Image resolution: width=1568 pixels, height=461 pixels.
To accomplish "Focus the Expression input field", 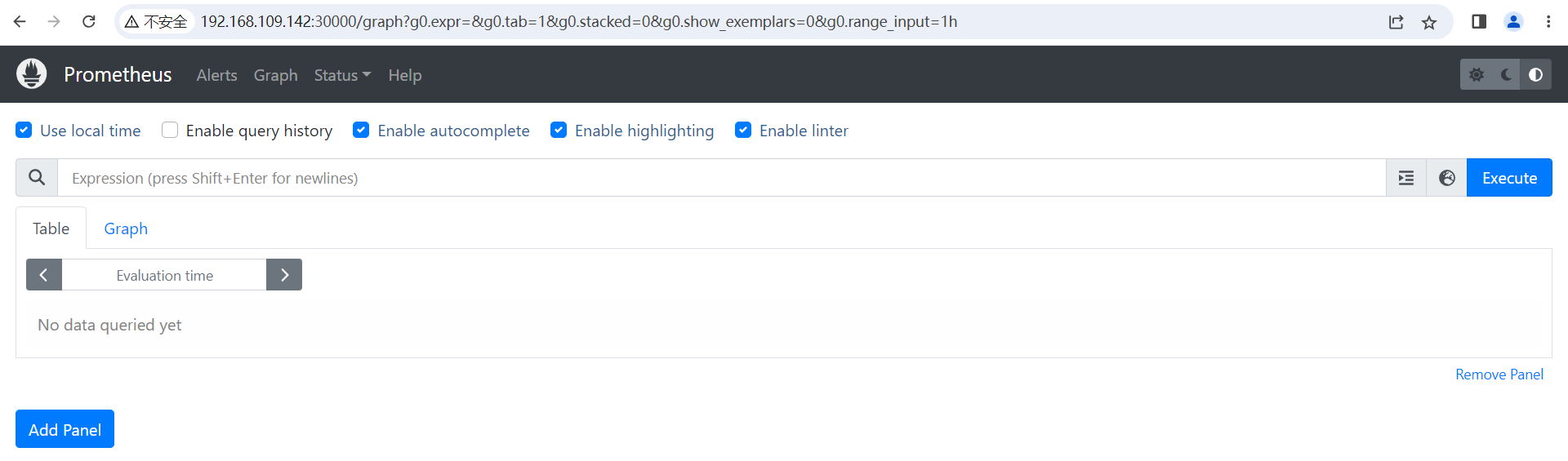I will click(719, 178).
